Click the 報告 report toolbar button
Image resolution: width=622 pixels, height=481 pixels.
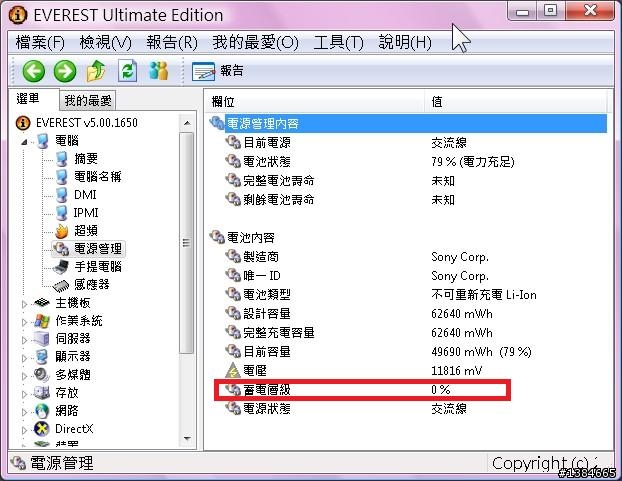[218, 71]
